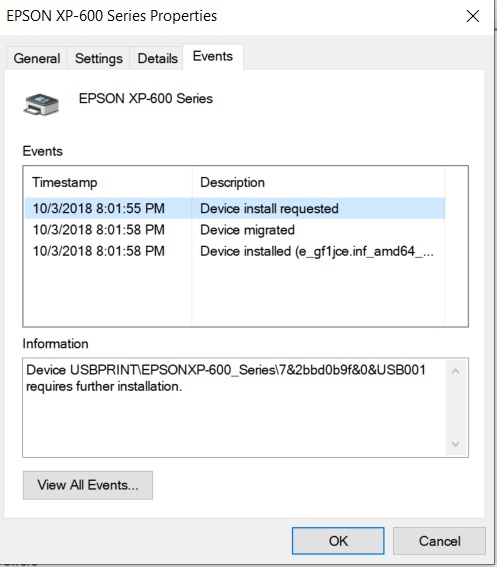Image resolution: width=497 pixels, height=567 pixels.
Task: Click the EPSON XP-600 Series device name label
Action: pos(146,98)
